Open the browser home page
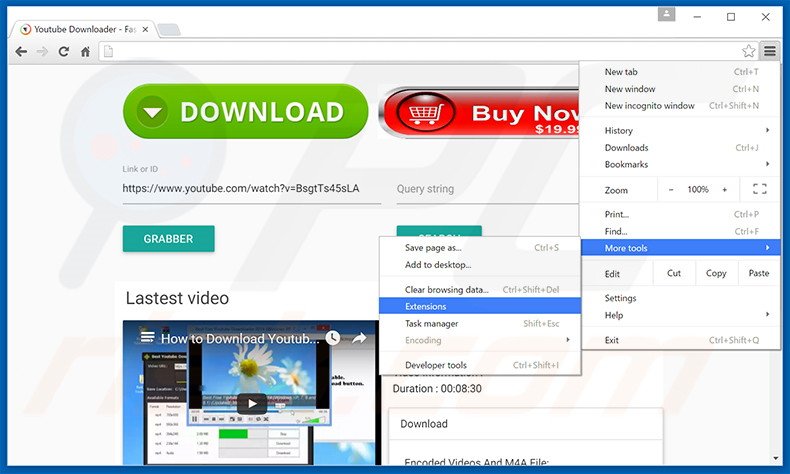The height and width of the screenshot is (474, 790). click(x=85, y=51)
